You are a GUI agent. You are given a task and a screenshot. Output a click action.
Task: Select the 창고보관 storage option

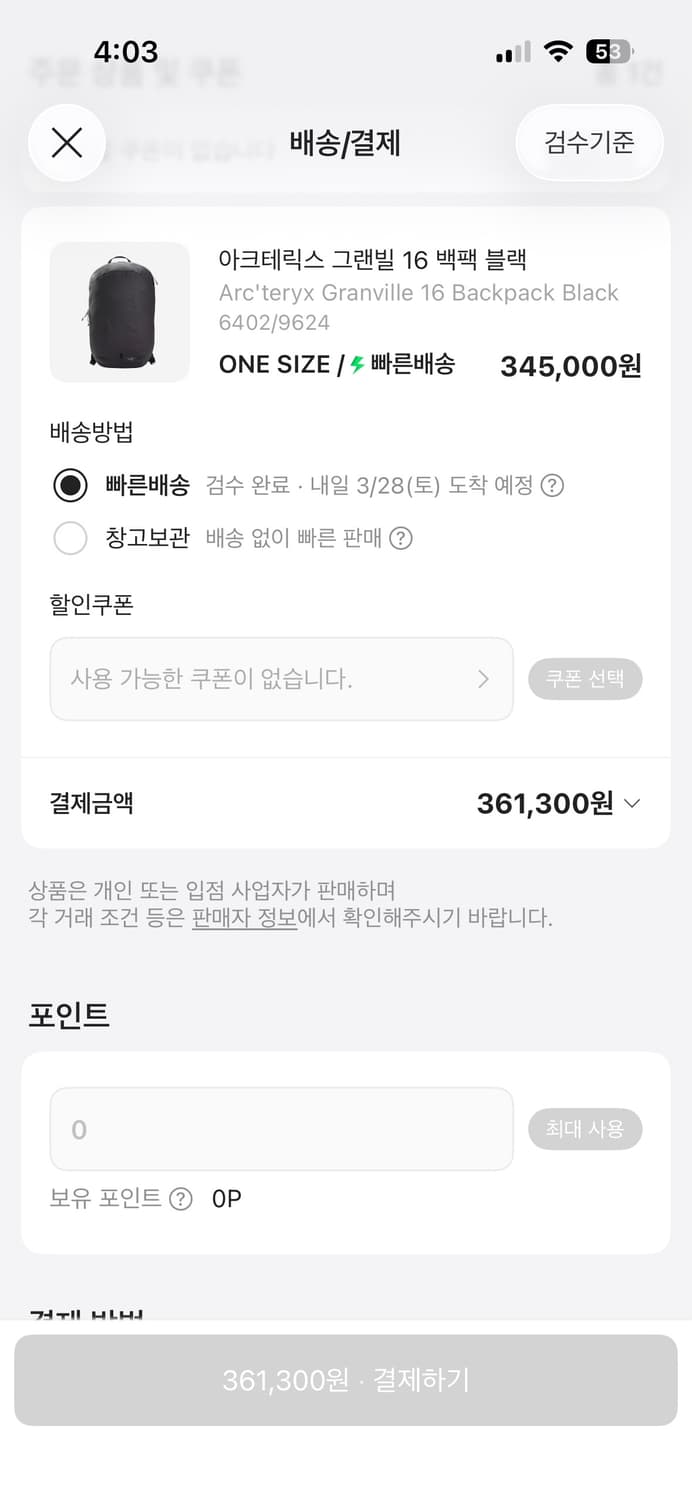(x=70, y=538)
